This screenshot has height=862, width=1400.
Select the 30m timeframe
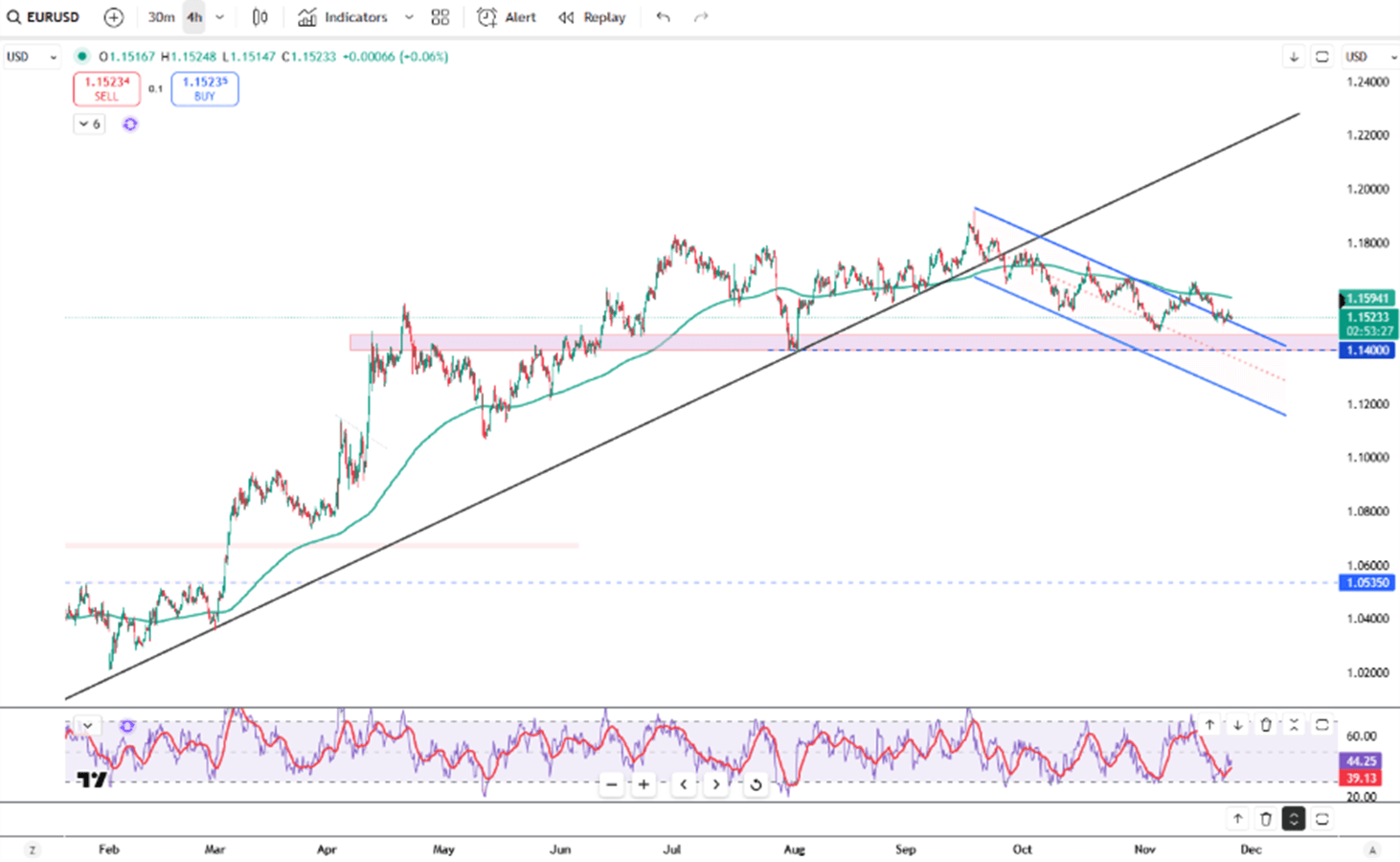tap(161, 17)
